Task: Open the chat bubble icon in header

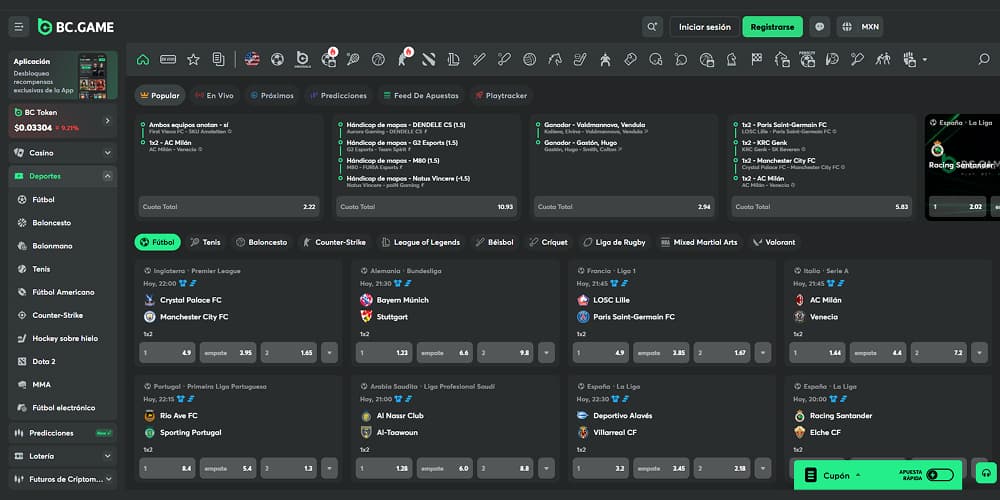Action: pyautogui.click(x=820, y=27)
